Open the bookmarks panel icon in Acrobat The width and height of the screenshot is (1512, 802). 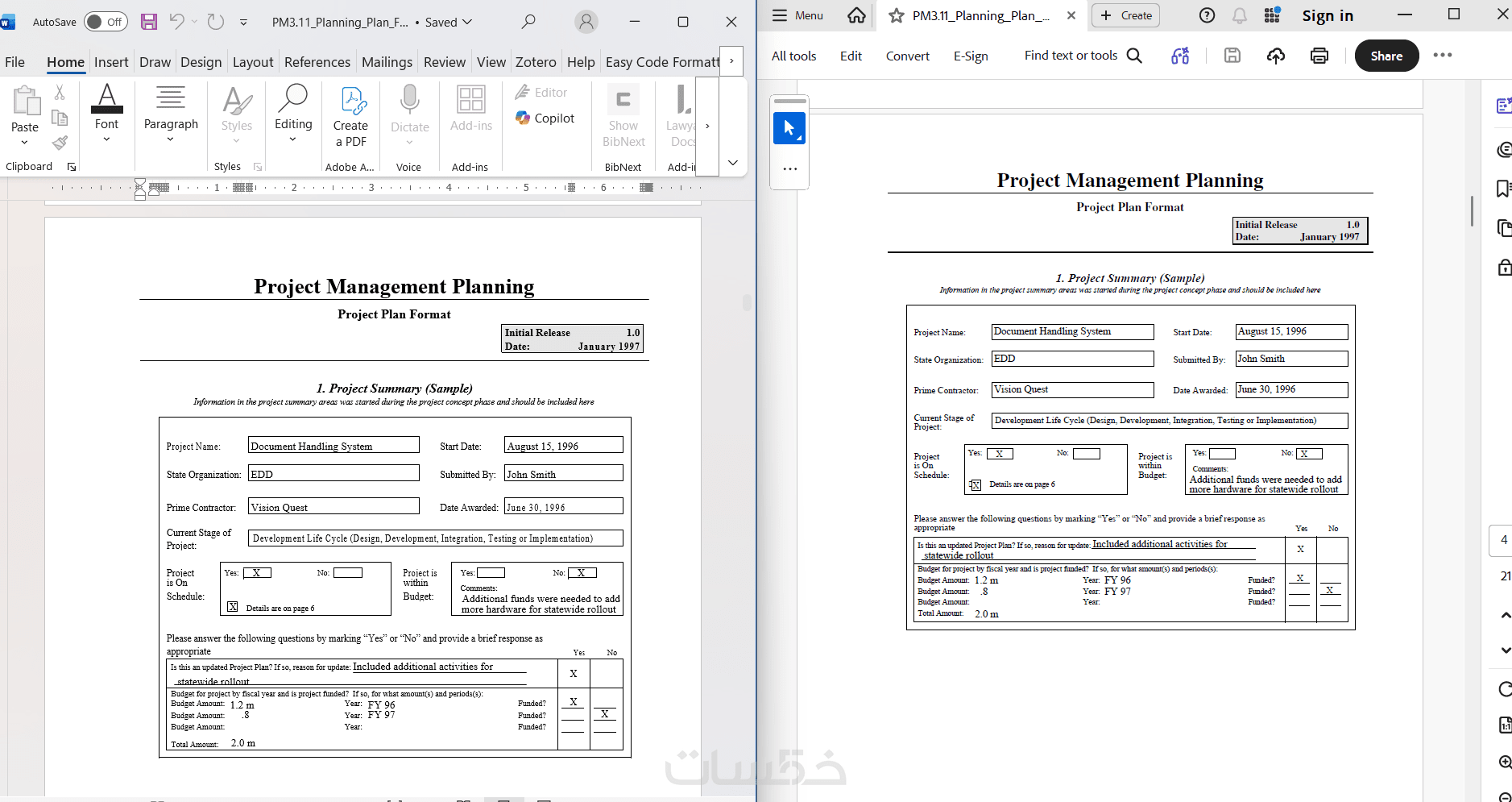[x=1503, y=189]
